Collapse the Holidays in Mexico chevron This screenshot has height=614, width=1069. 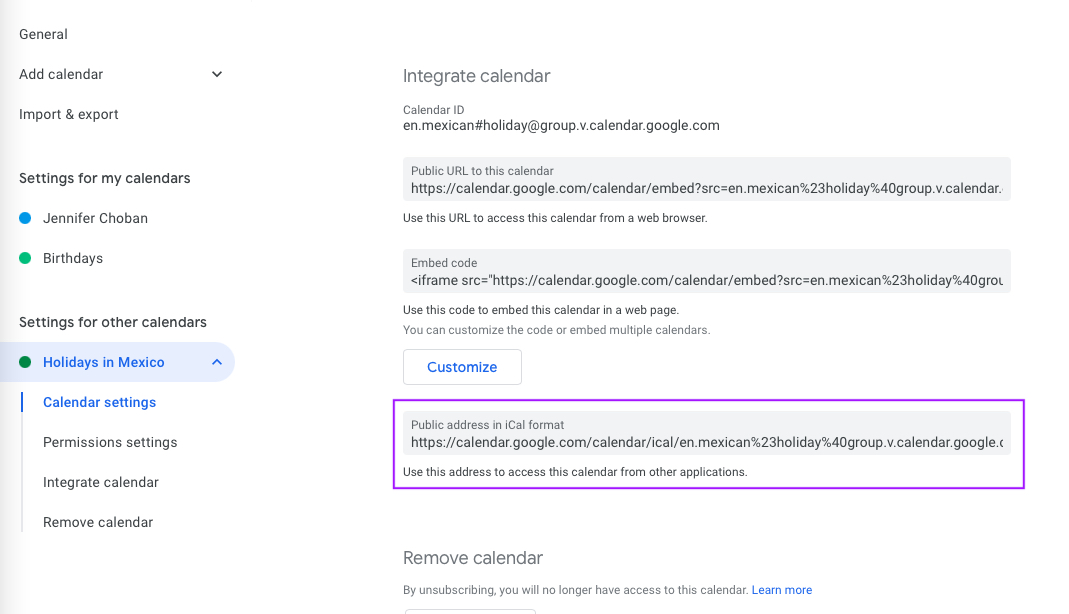click(217, 362)
